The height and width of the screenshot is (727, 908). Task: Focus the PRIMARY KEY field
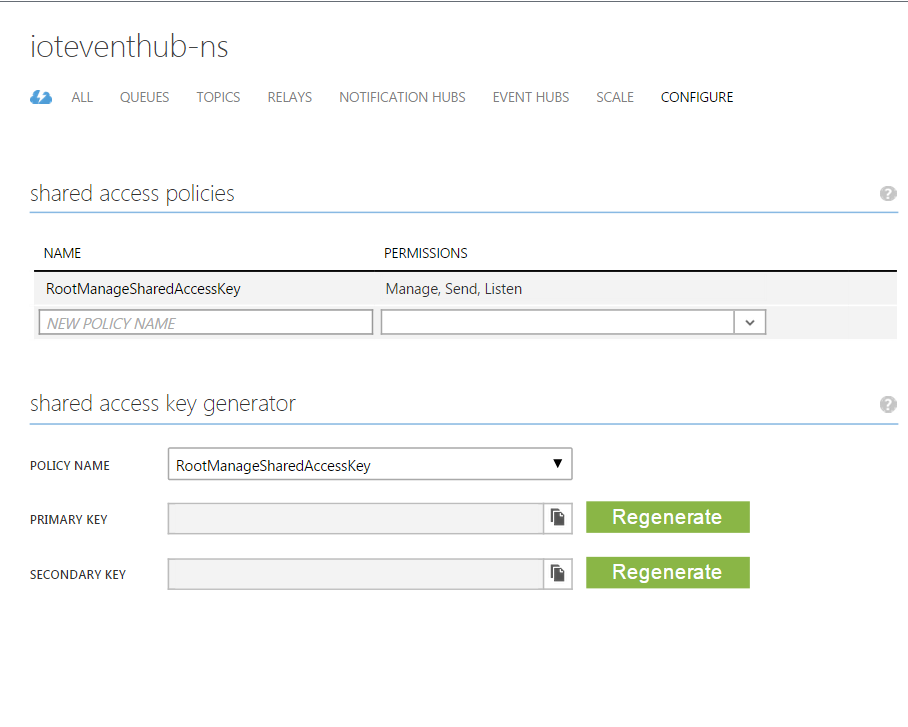click(x=356, y=518)
